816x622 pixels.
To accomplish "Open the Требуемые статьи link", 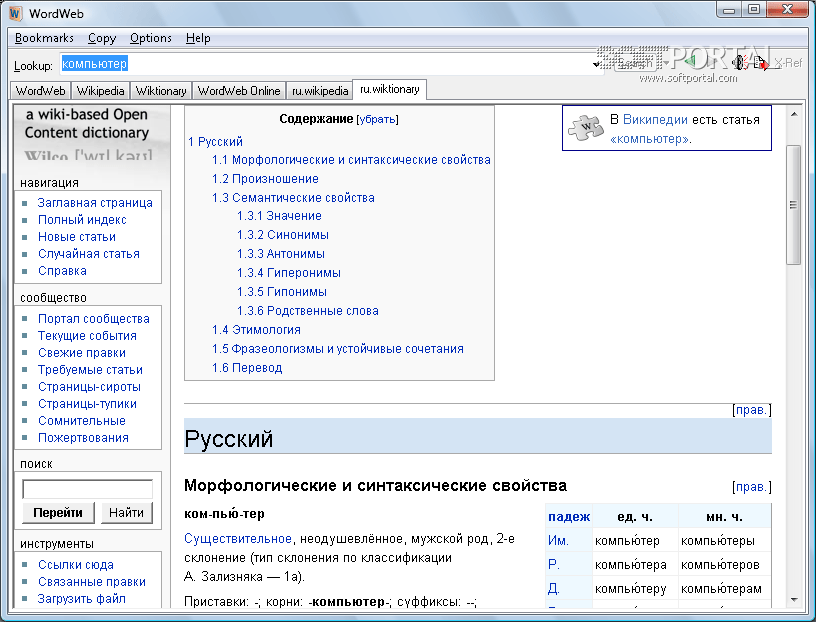I will (x=91, y=370).
